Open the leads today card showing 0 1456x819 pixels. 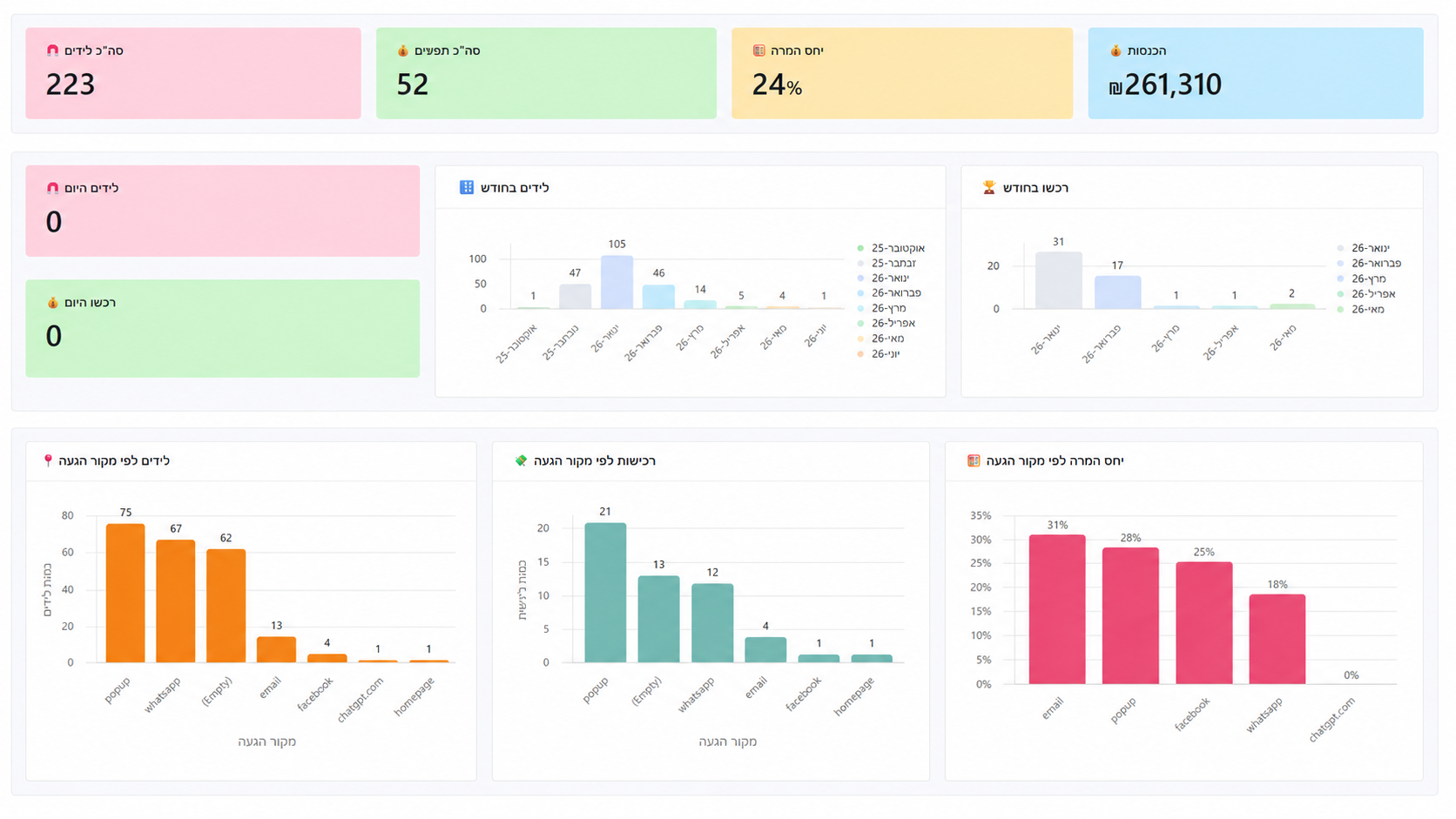pos(222,211)
